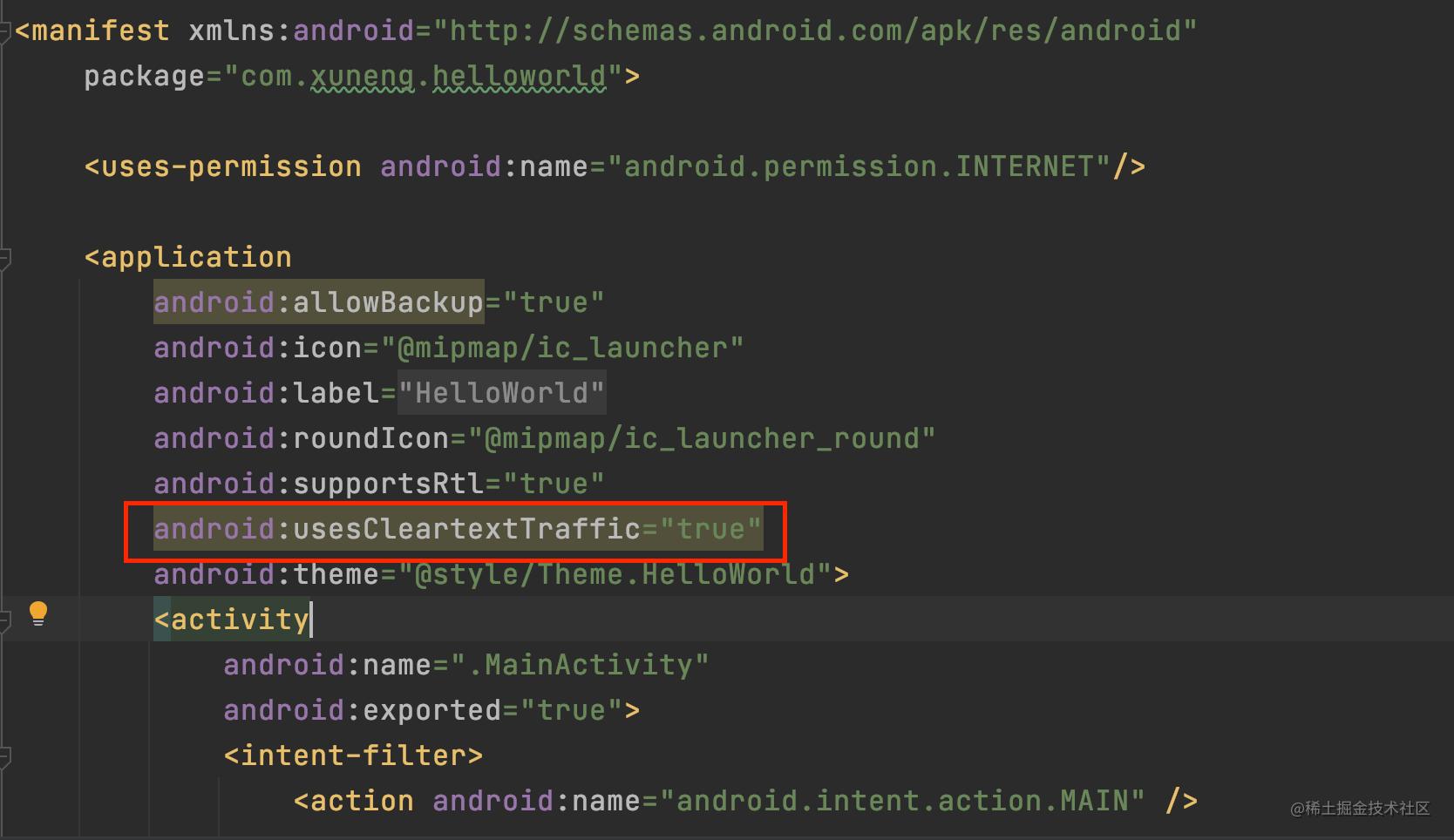Place cursor on the manifest tag name
This screenshot has height=840, width=1454.
click(x=100, y=30)
